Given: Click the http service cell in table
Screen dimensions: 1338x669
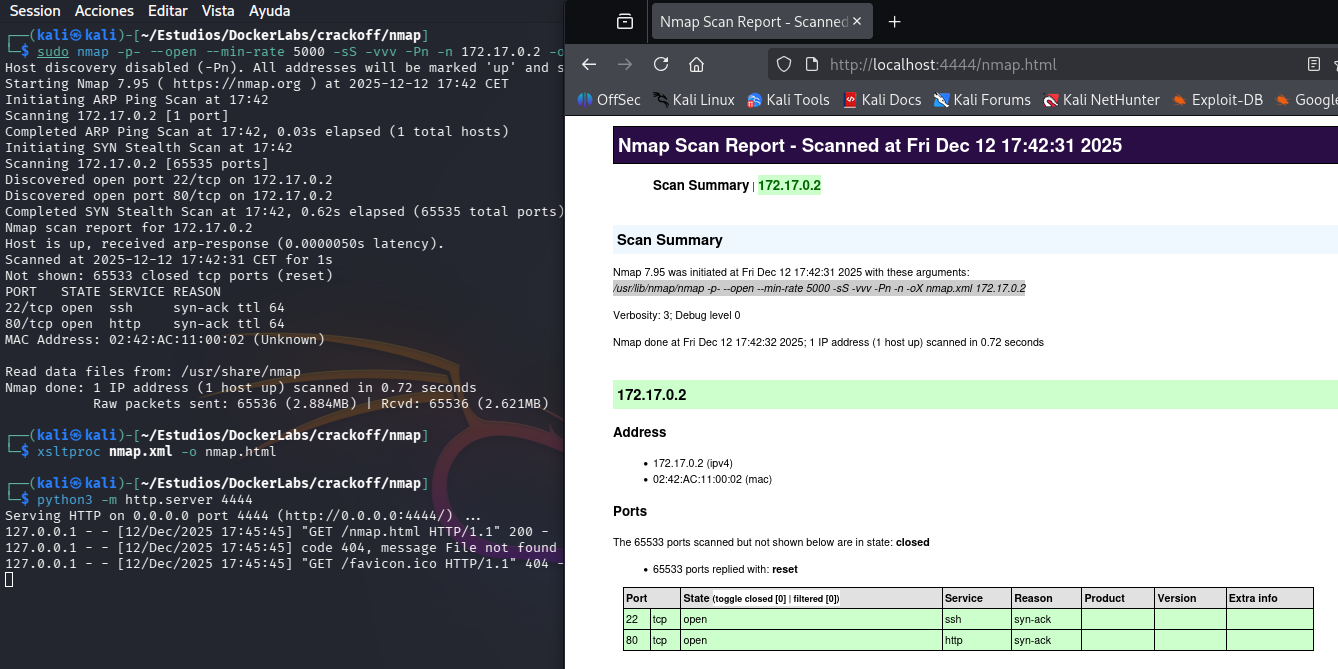Looking at the screenshot, I should click(x=976, y=640).
